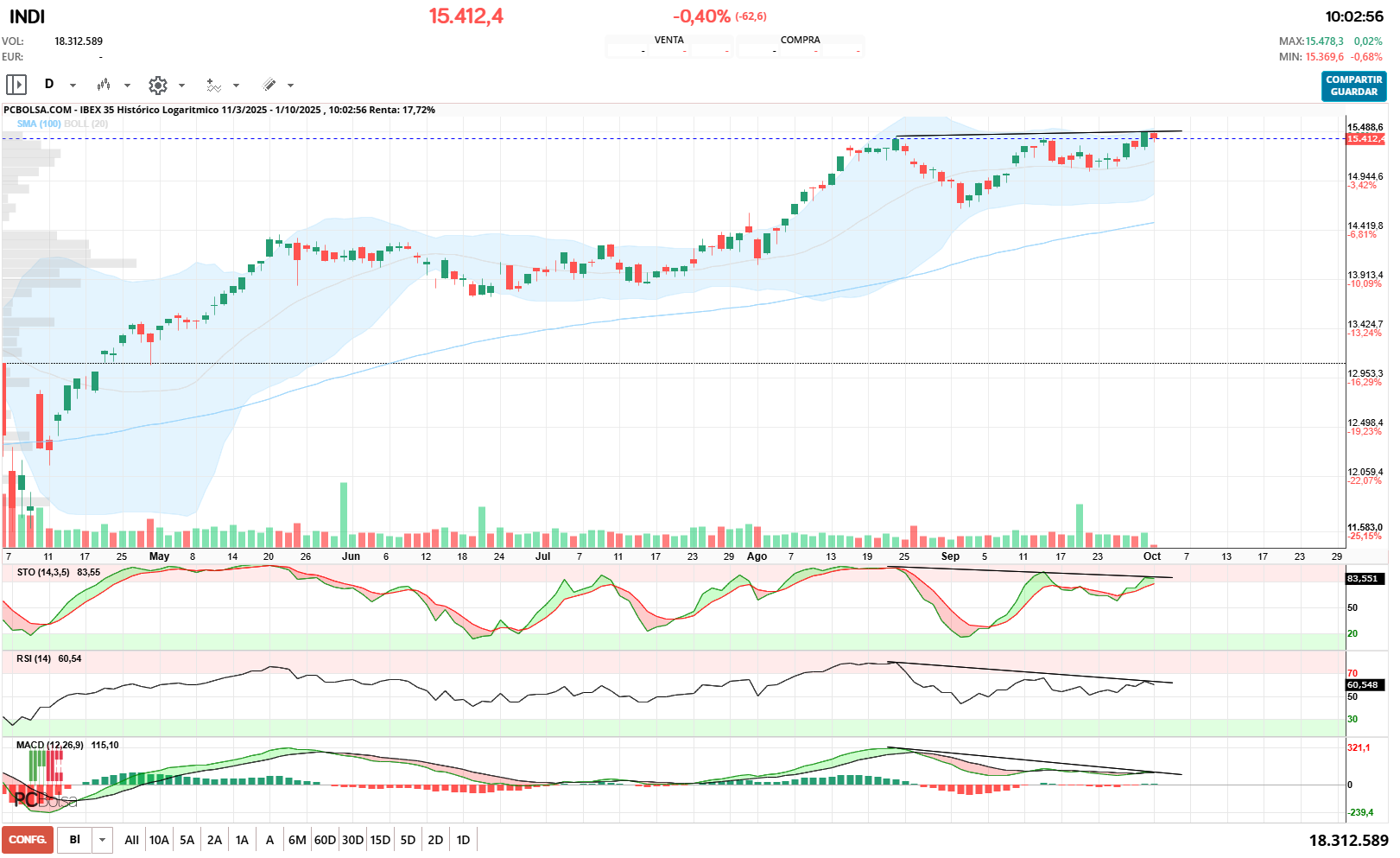Click the last price 15.412,4
The height and width of the screenshot is (858, 1400).
(x=466, y=16)
